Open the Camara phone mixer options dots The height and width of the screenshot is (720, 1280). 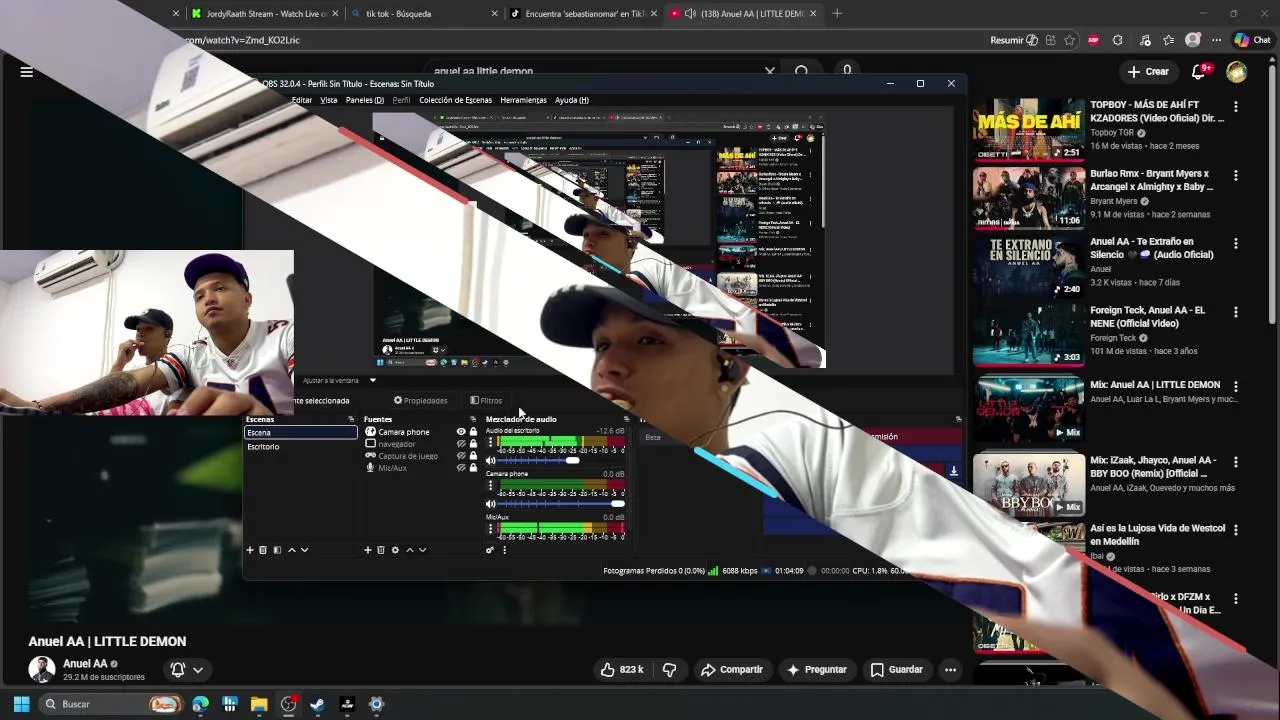[490, 486]
